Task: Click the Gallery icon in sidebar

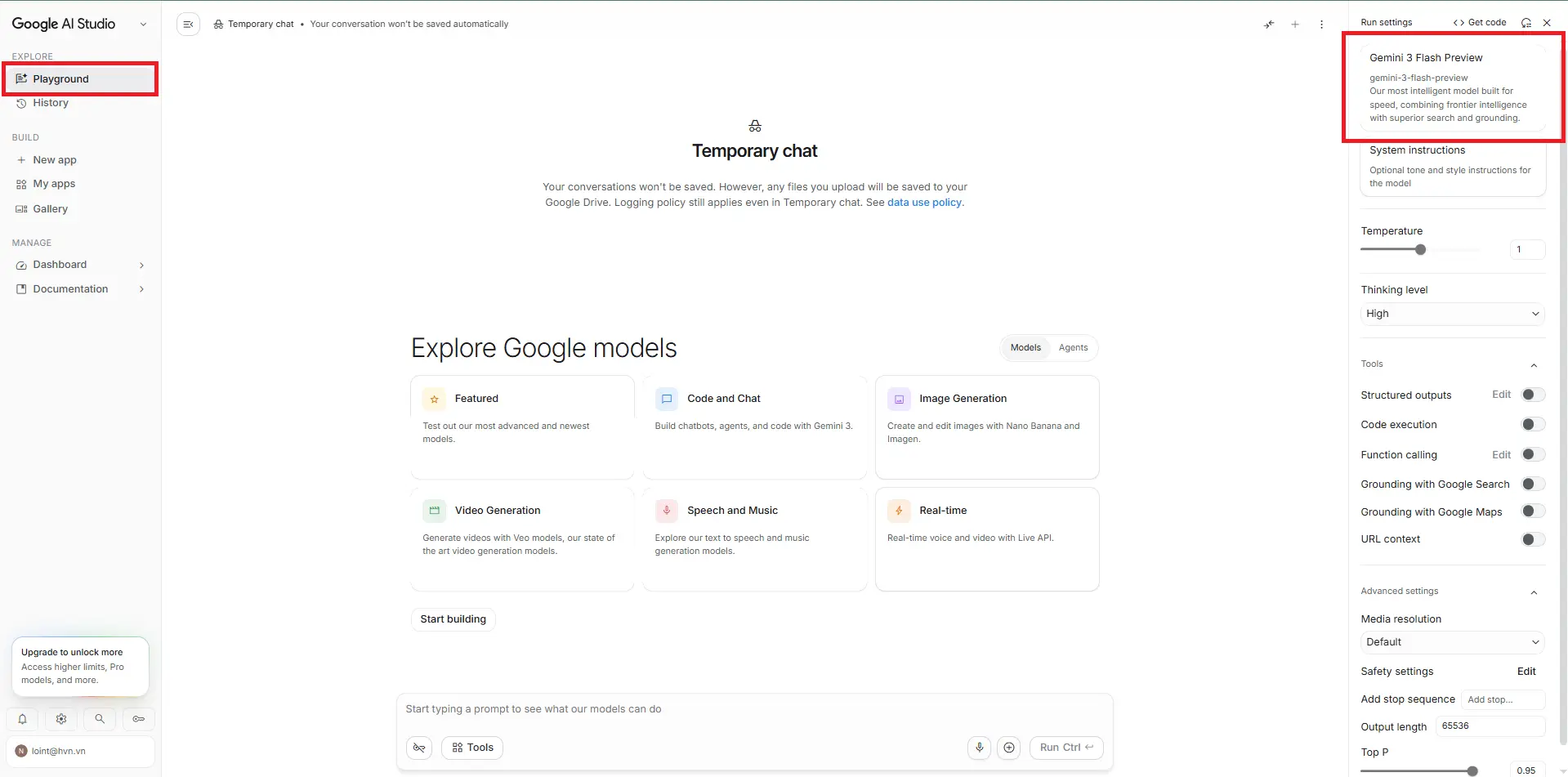Action: (21, 209)
